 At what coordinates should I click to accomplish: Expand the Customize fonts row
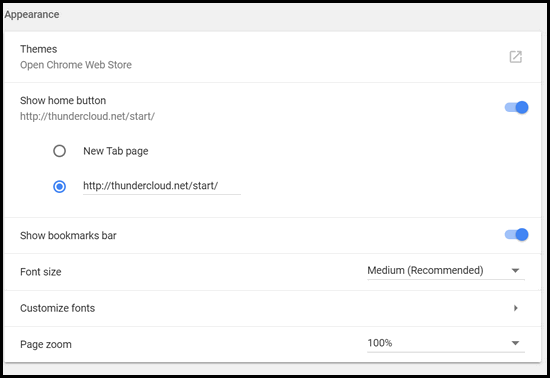[272, 309]
